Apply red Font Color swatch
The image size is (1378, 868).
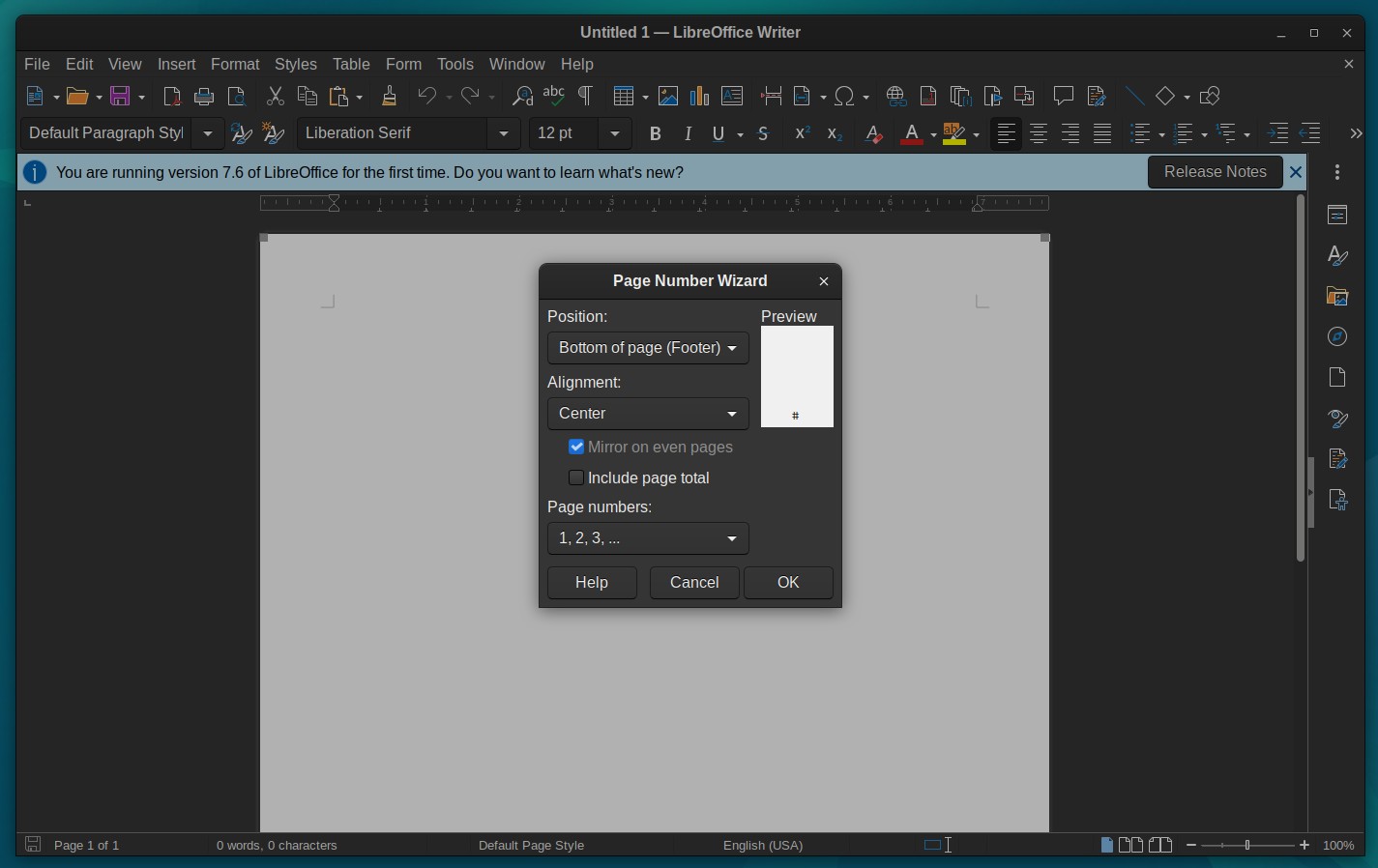[x=911, y=134]
